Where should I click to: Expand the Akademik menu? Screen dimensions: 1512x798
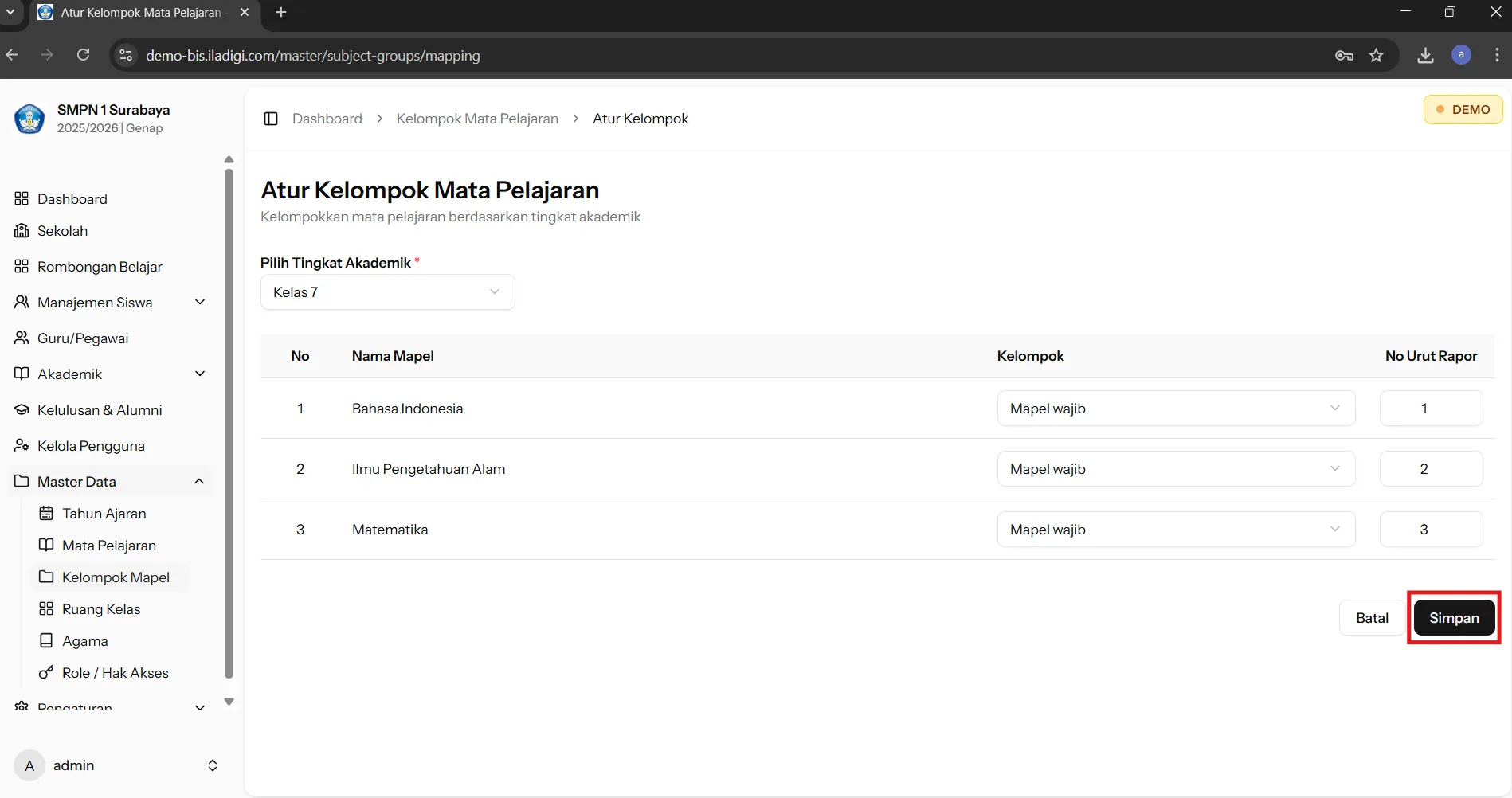coord(110,374)
